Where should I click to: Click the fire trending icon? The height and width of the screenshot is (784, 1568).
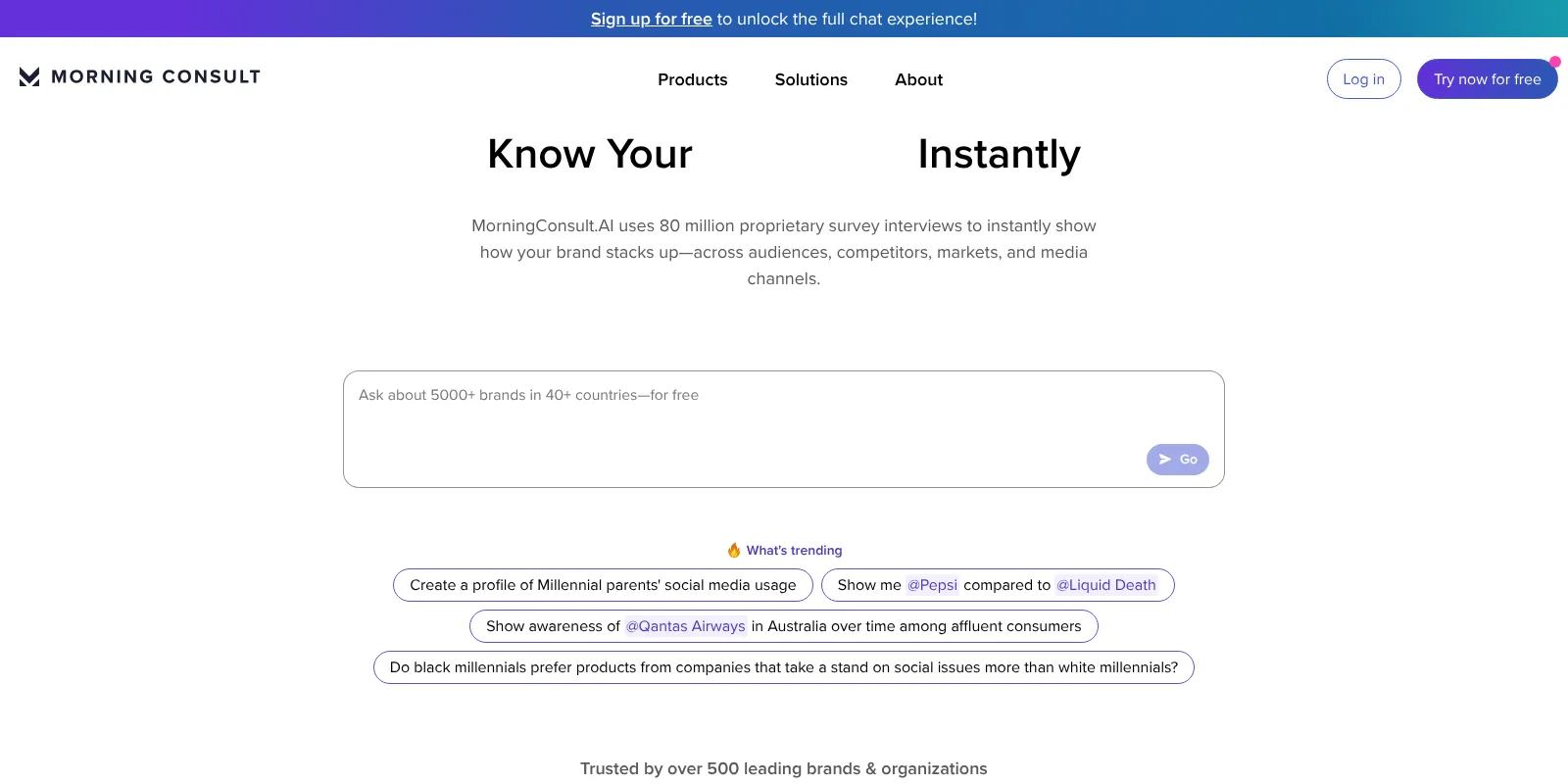coord(734,550)
